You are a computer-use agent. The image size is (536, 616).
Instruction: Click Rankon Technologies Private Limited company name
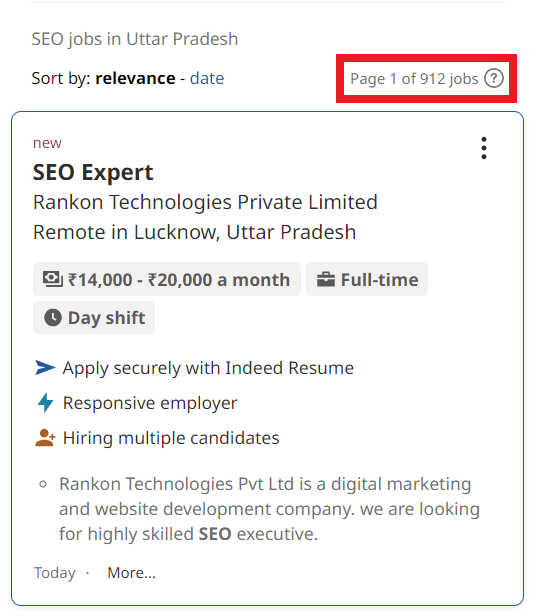205,202
